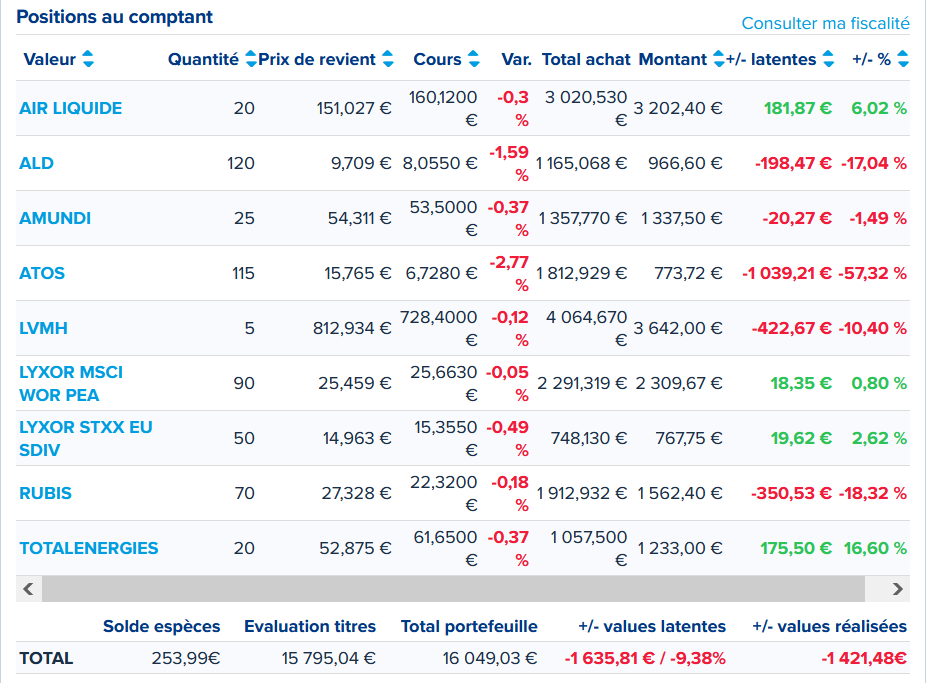Sort by +/- latentes arrows
Image resolution: width=926 pixels, height=683 pixels.
(829, 59)
